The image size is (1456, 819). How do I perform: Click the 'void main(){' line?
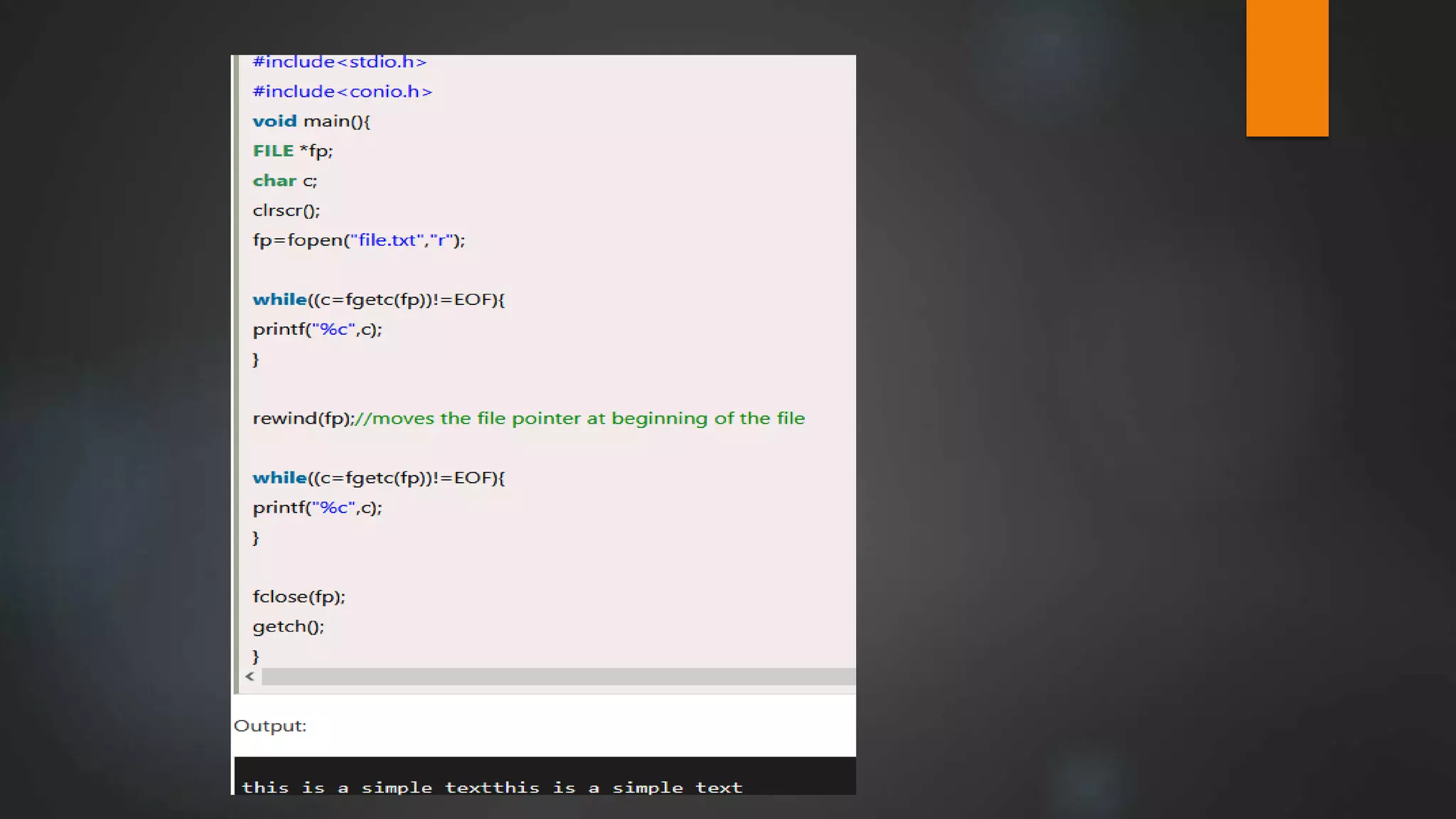click(x=311, y=122)
